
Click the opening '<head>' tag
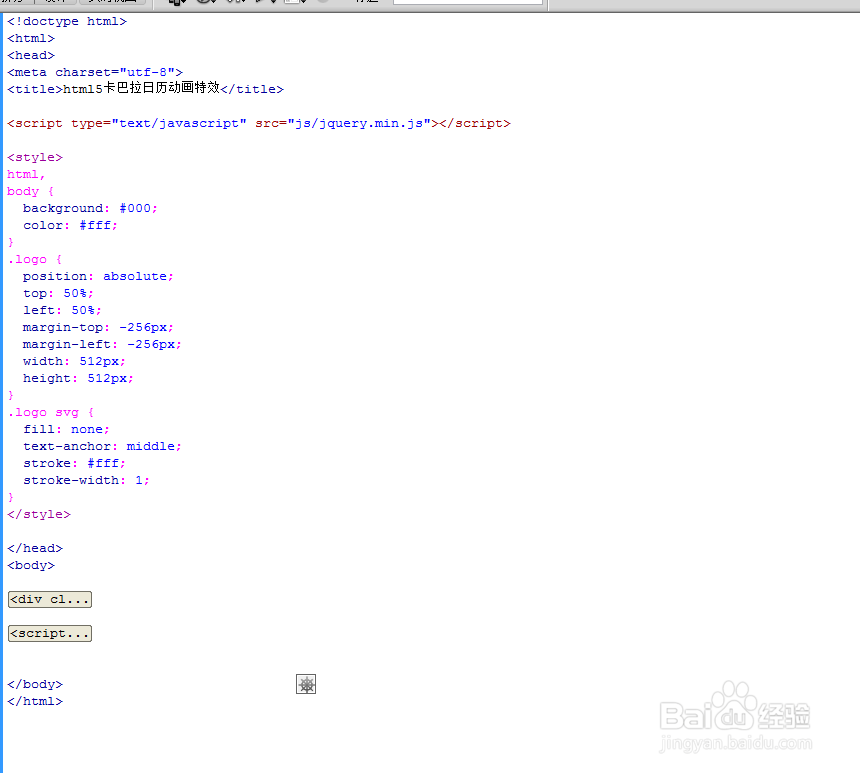click(x=31, y=55)
